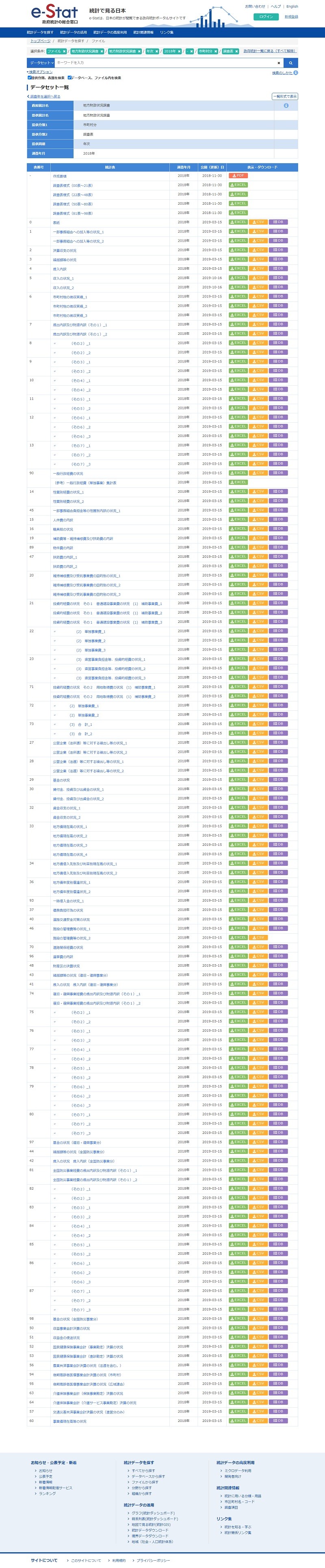Open リンク集 menu

pyautogui.click(x=167, y=32)
